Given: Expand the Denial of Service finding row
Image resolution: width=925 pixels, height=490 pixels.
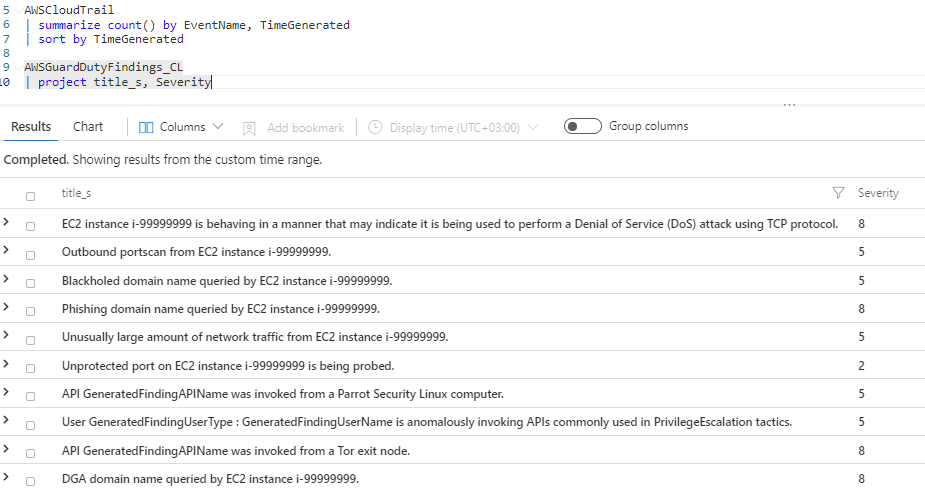Looking at the screenshot, I should tap(7, 222).
